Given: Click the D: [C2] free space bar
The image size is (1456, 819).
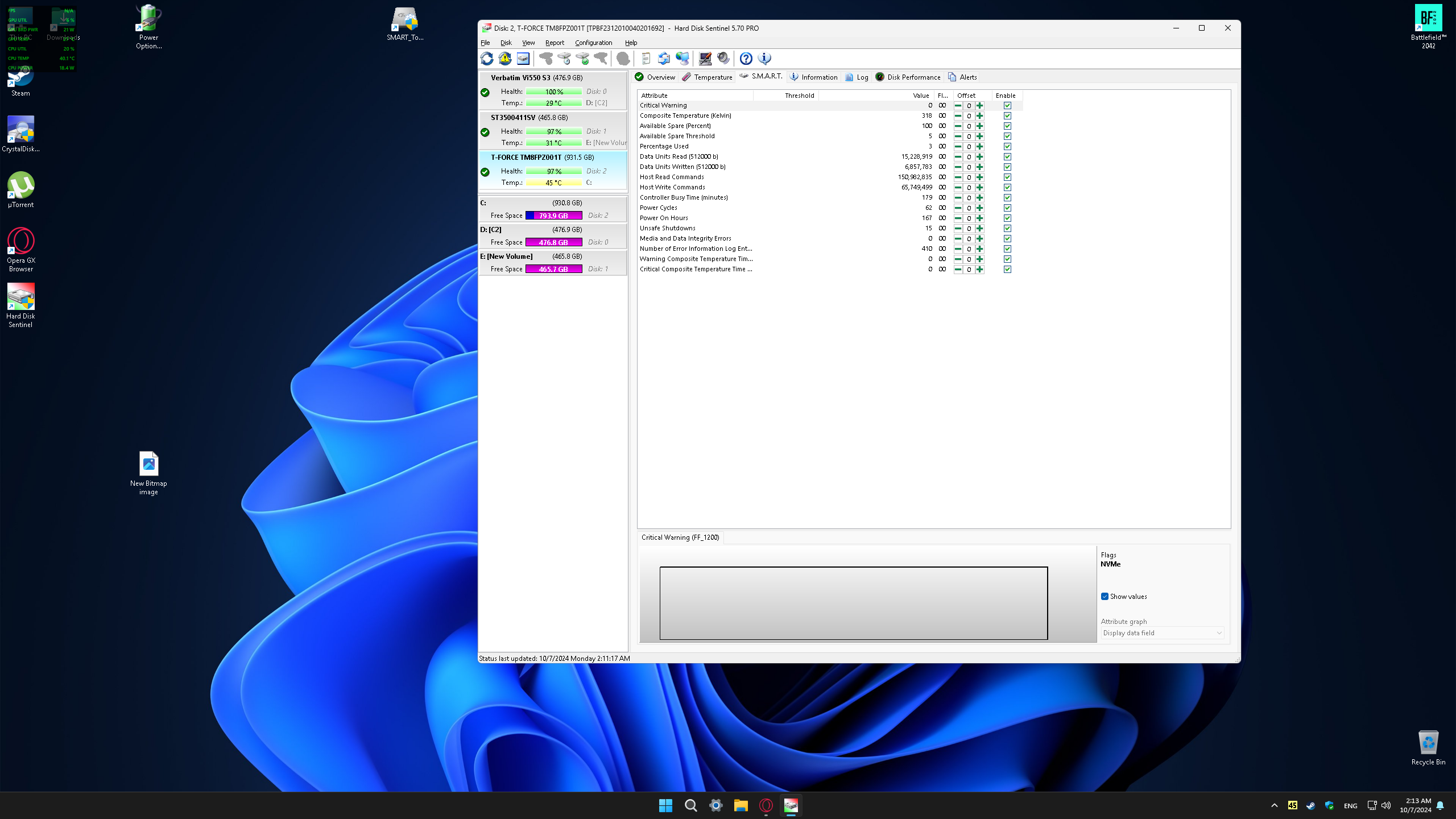Looking at the screenshot, I should point(553,242).
